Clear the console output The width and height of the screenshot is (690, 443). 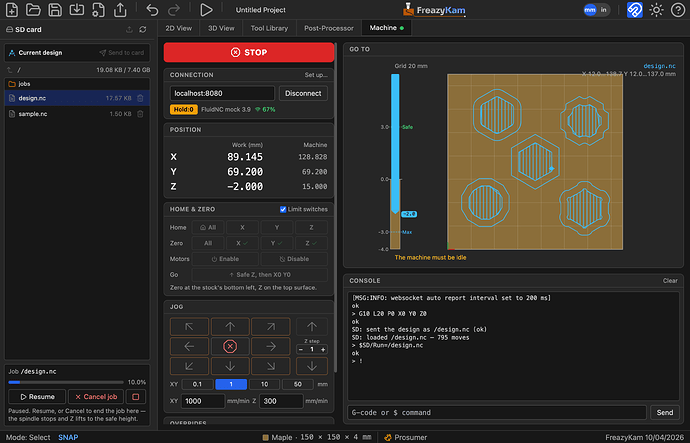[670, 281]
